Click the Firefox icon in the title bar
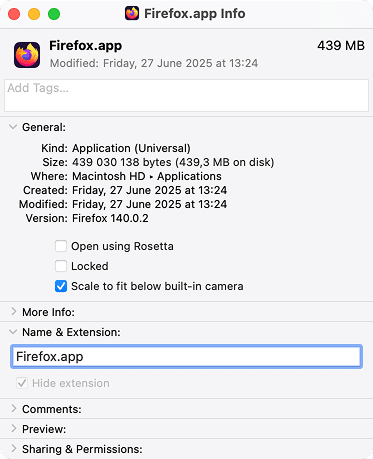Viewport: 373px width, 459px height. pyautogui.click(x=132, y=14)
